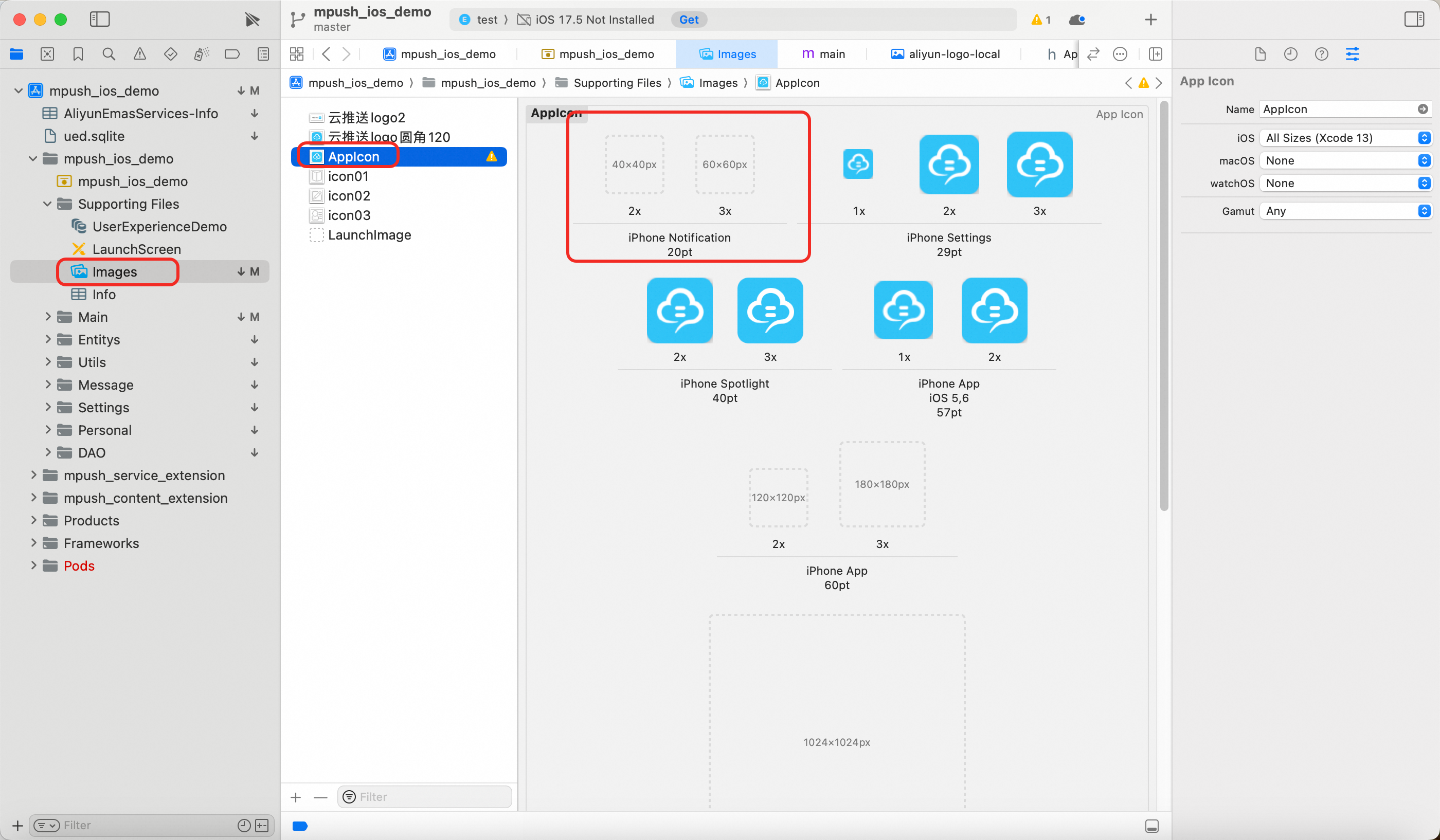Toggle recent files filter clock icon

pyautogui.click(x=244, y=825)
